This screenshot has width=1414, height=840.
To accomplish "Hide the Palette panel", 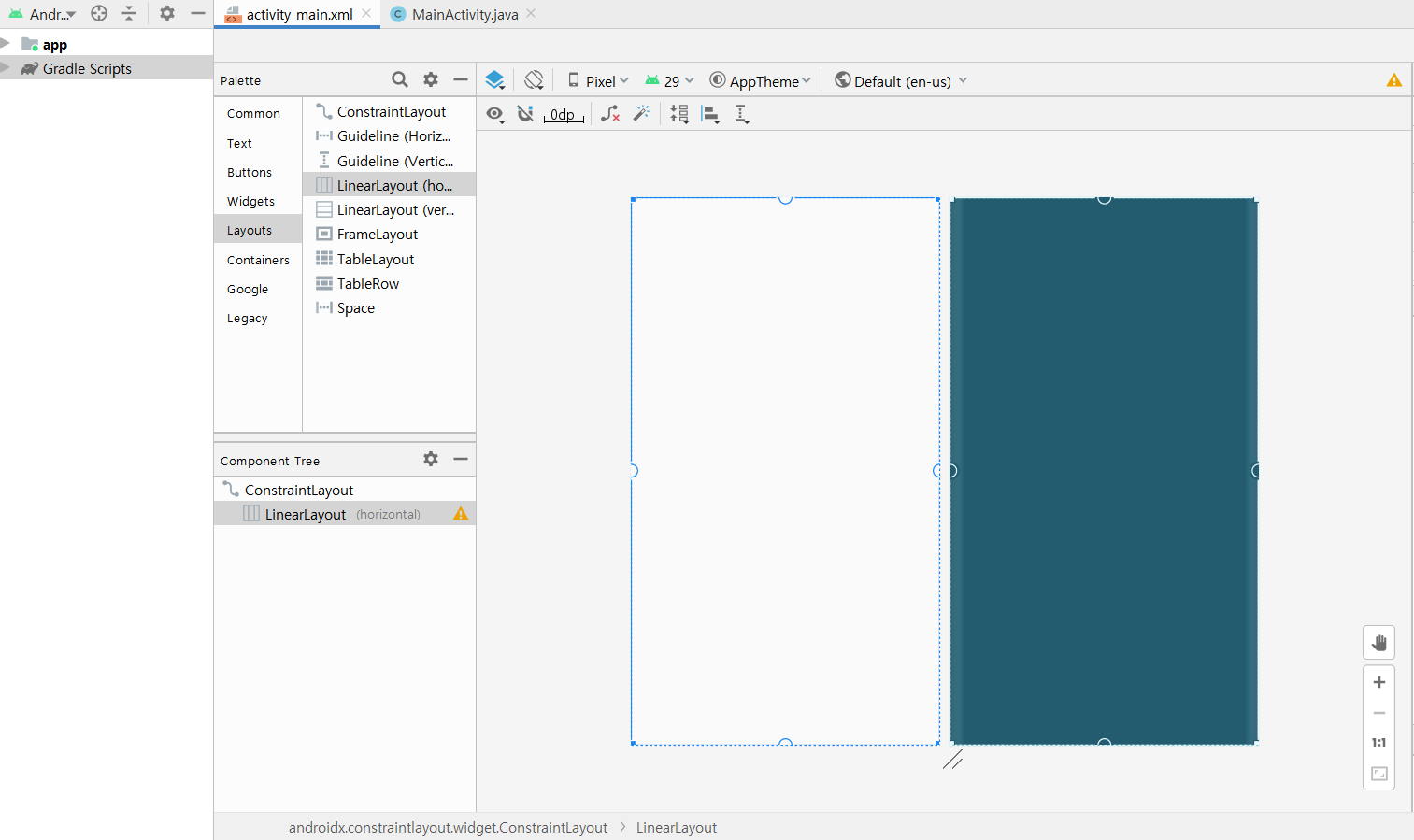I will pyautogui.click(x=461, y=80).
